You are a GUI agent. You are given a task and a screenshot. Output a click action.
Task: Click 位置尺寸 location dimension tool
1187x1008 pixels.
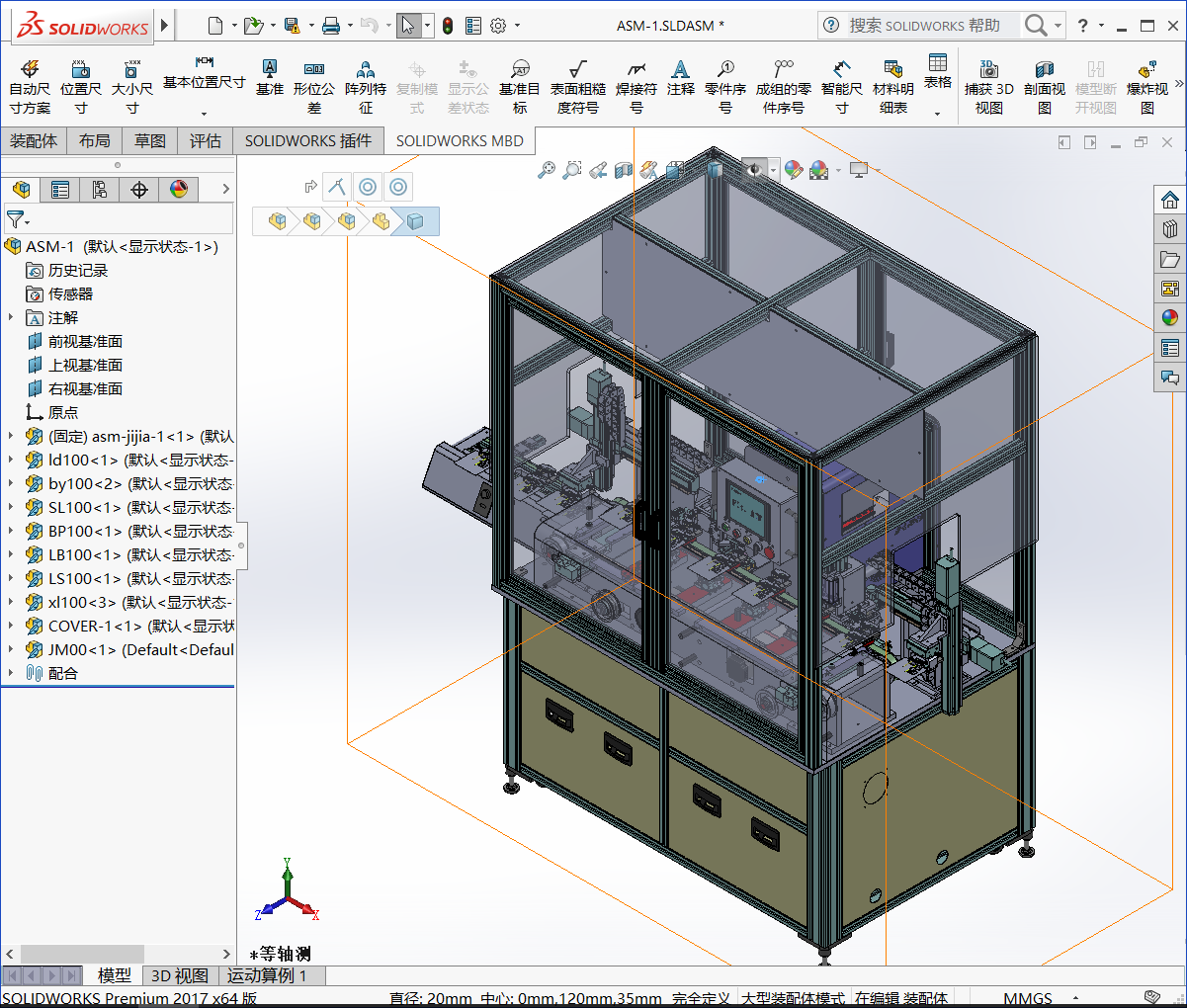[x=81, y=87]
